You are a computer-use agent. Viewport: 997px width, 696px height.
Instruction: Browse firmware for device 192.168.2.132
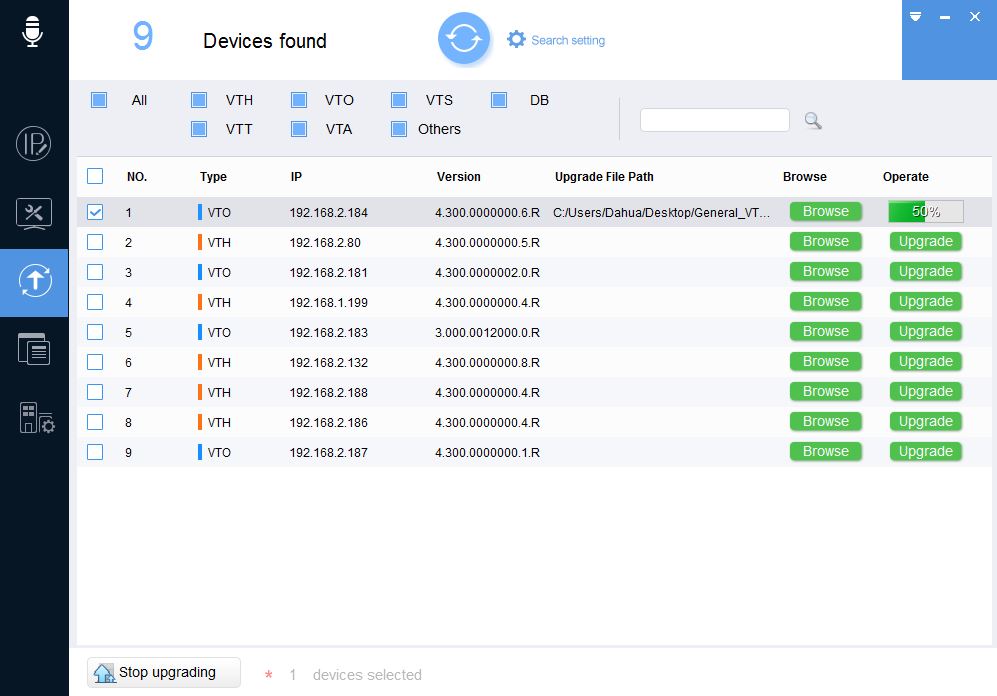(825, 362)
